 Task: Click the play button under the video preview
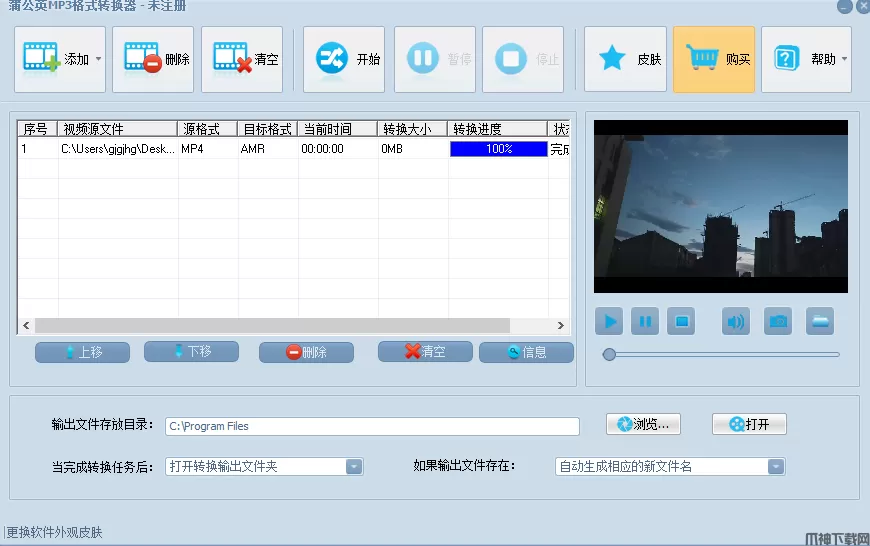[x=609, y=321]
